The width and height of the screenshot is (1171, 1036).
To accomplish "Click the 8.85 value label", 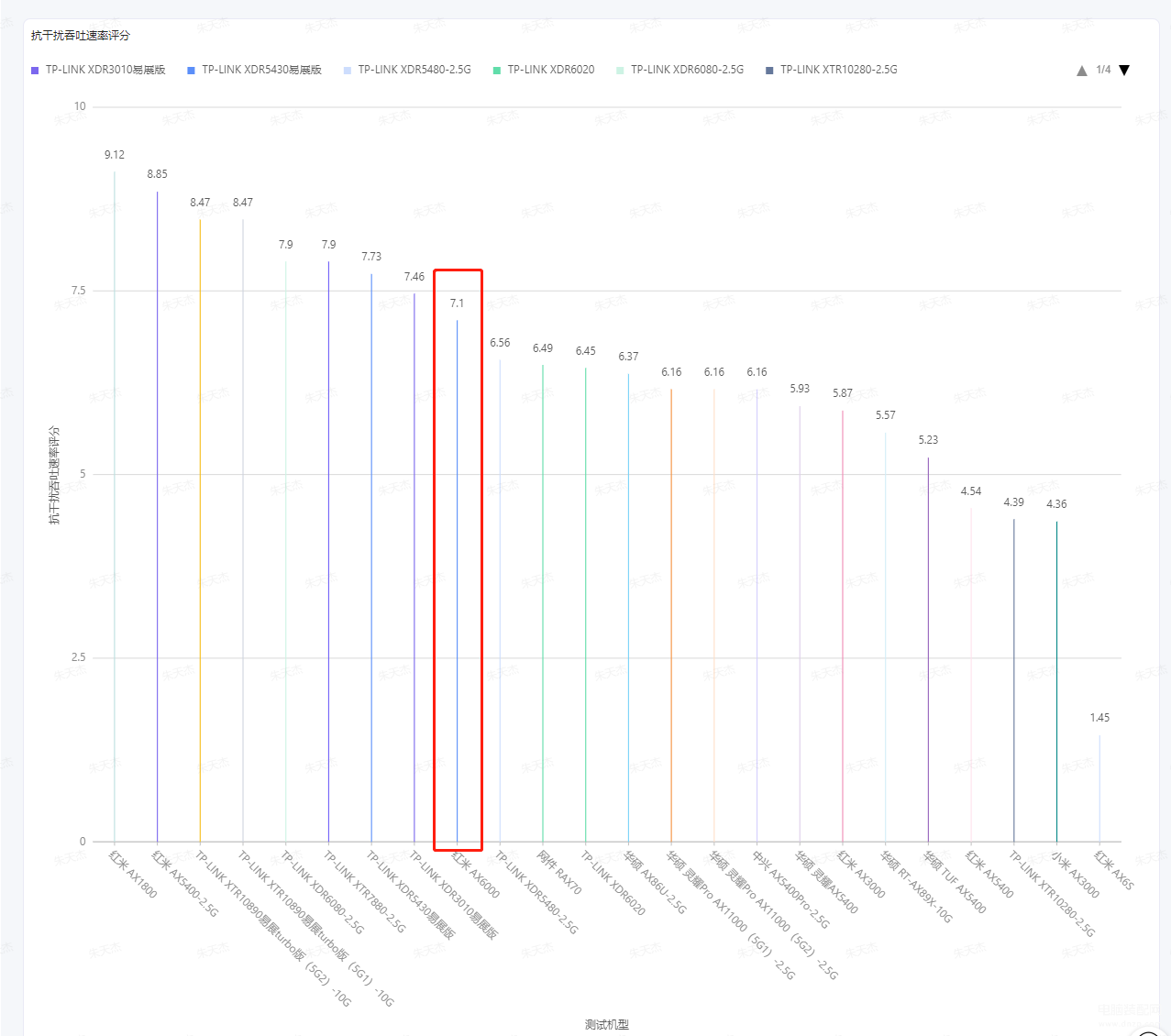I will coord(157,174).
